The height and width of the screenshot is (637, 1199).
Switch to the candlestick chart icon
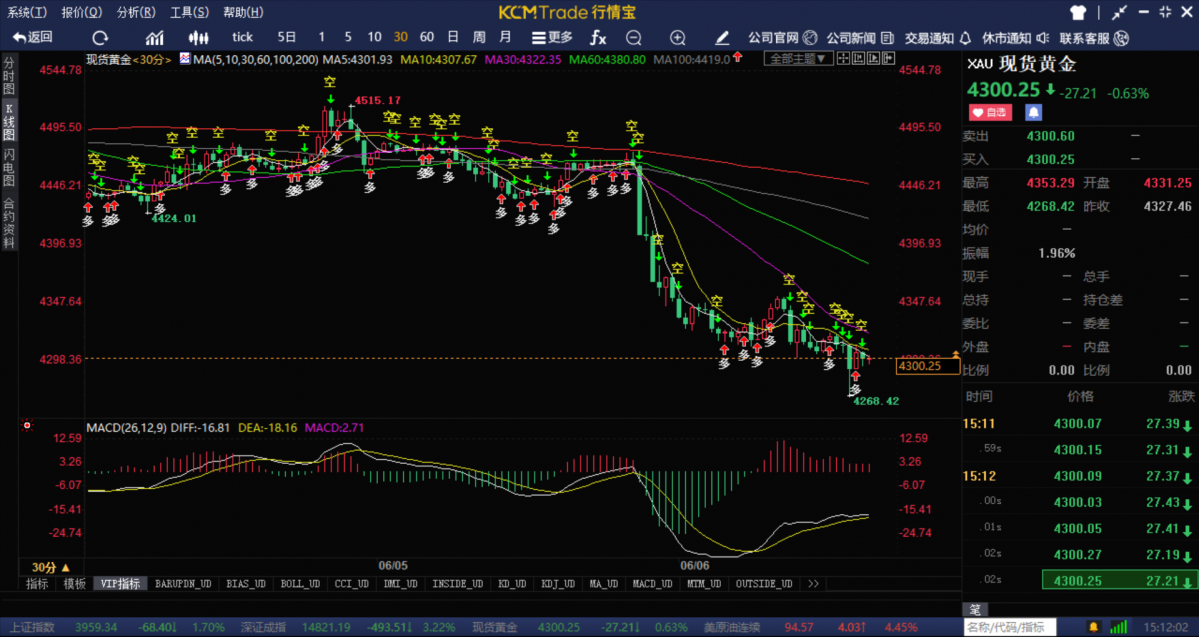coord(198,37)
